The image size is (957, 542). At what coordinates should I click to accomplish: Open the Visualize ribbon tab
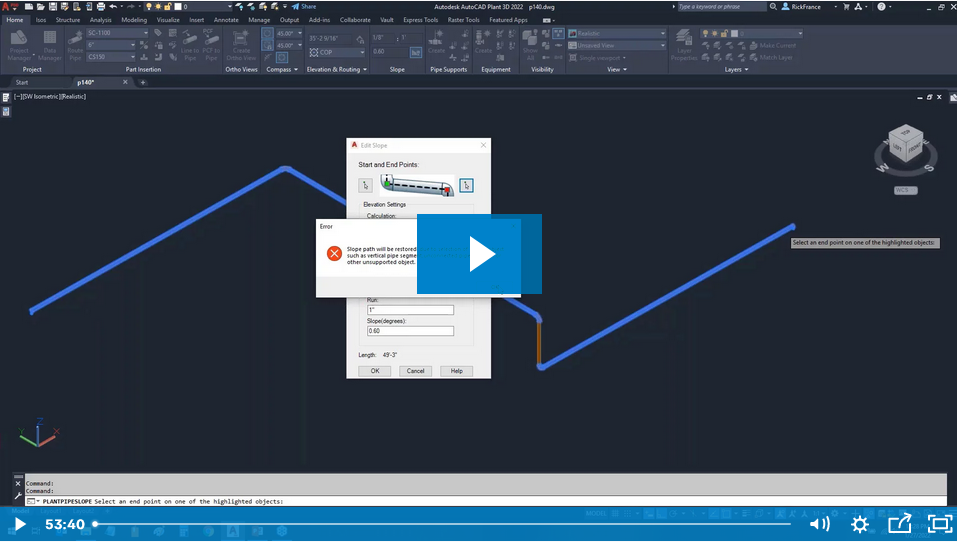click(x=168, y=20)
